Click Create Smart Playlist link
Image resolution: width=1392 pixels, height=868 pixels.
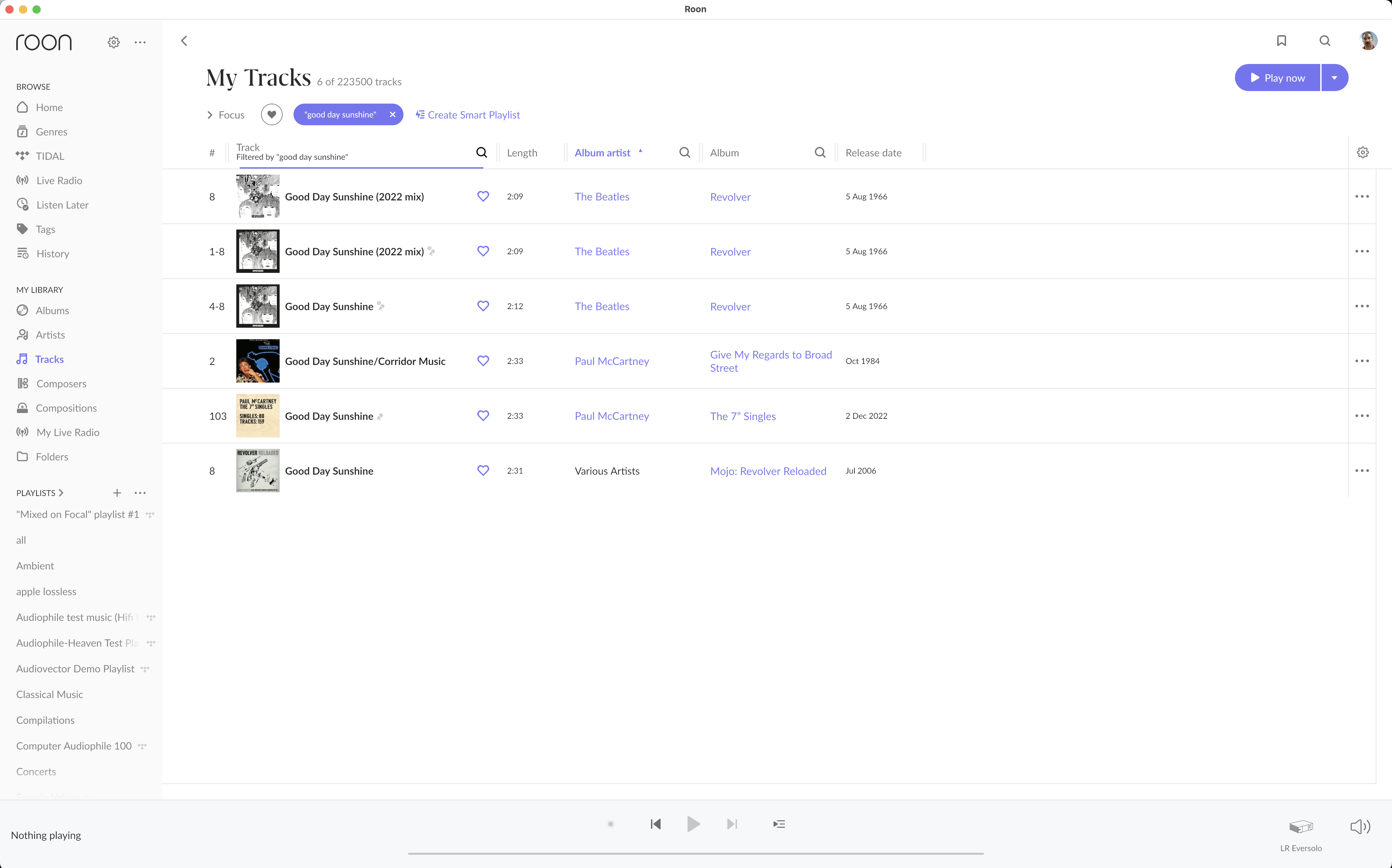(468, 115)
